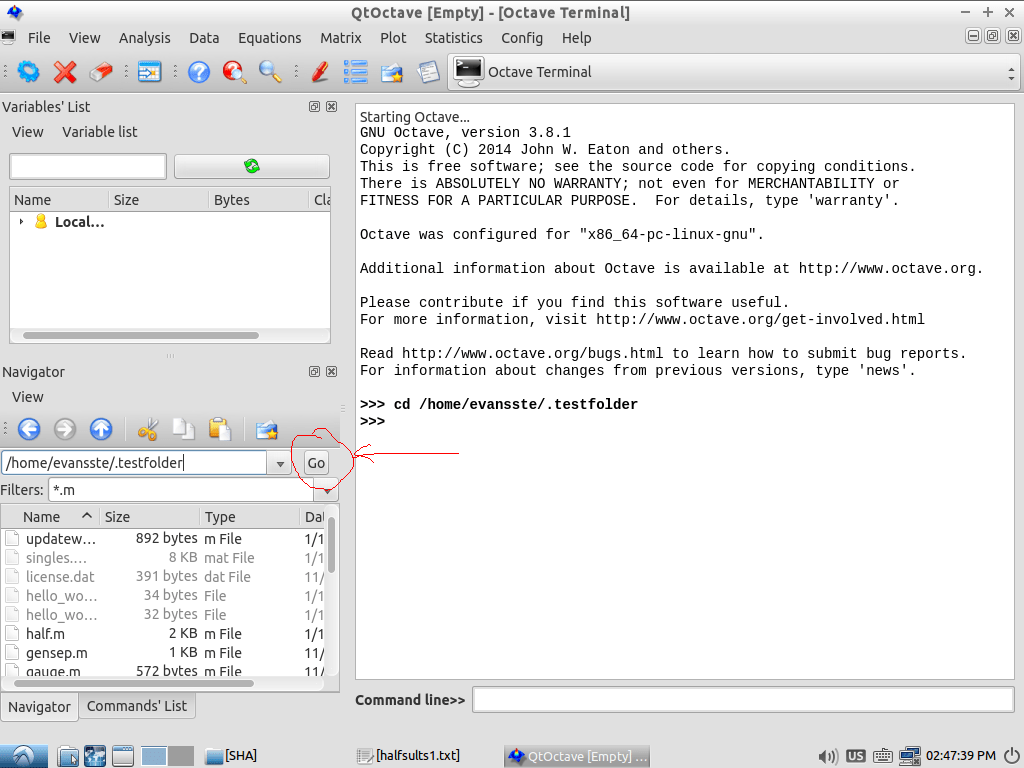Image resolution: width=1024 pixels, height=768 pixels.
Task: Click the eraser icon to clear terminal
Action: [x=99, y=72]
